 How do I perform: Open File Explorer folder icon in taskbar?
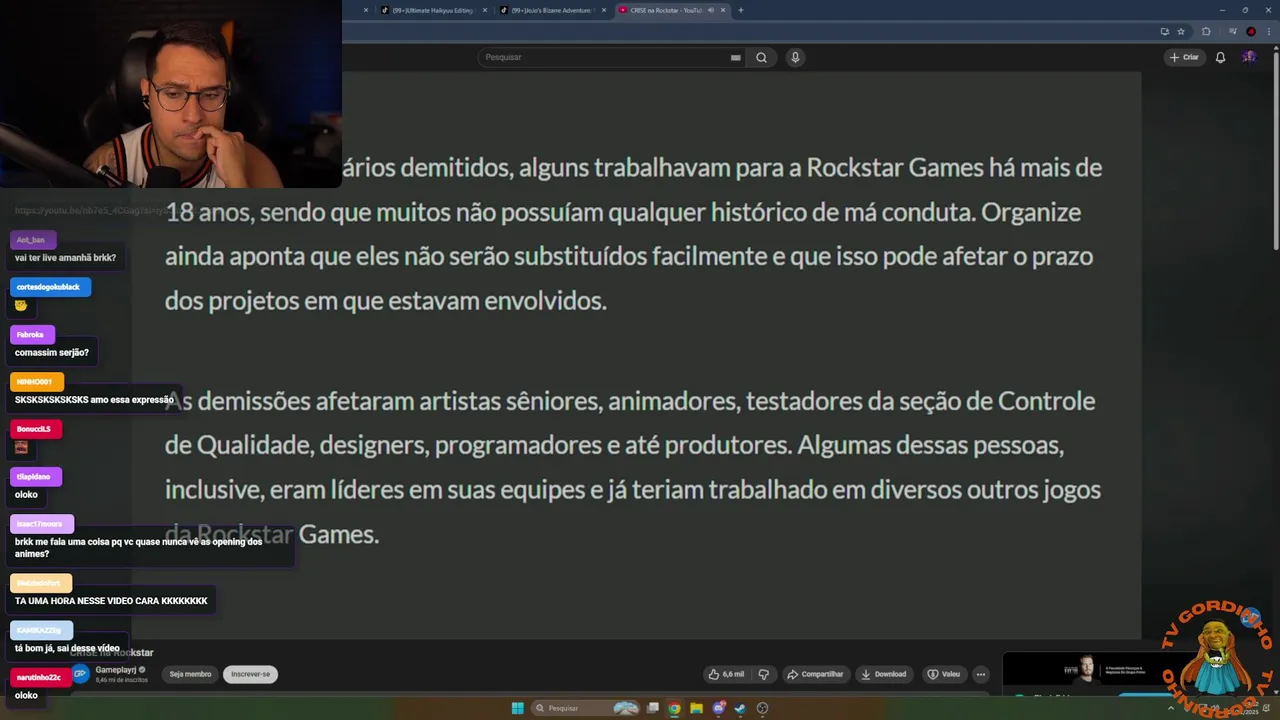click(696, 708)
